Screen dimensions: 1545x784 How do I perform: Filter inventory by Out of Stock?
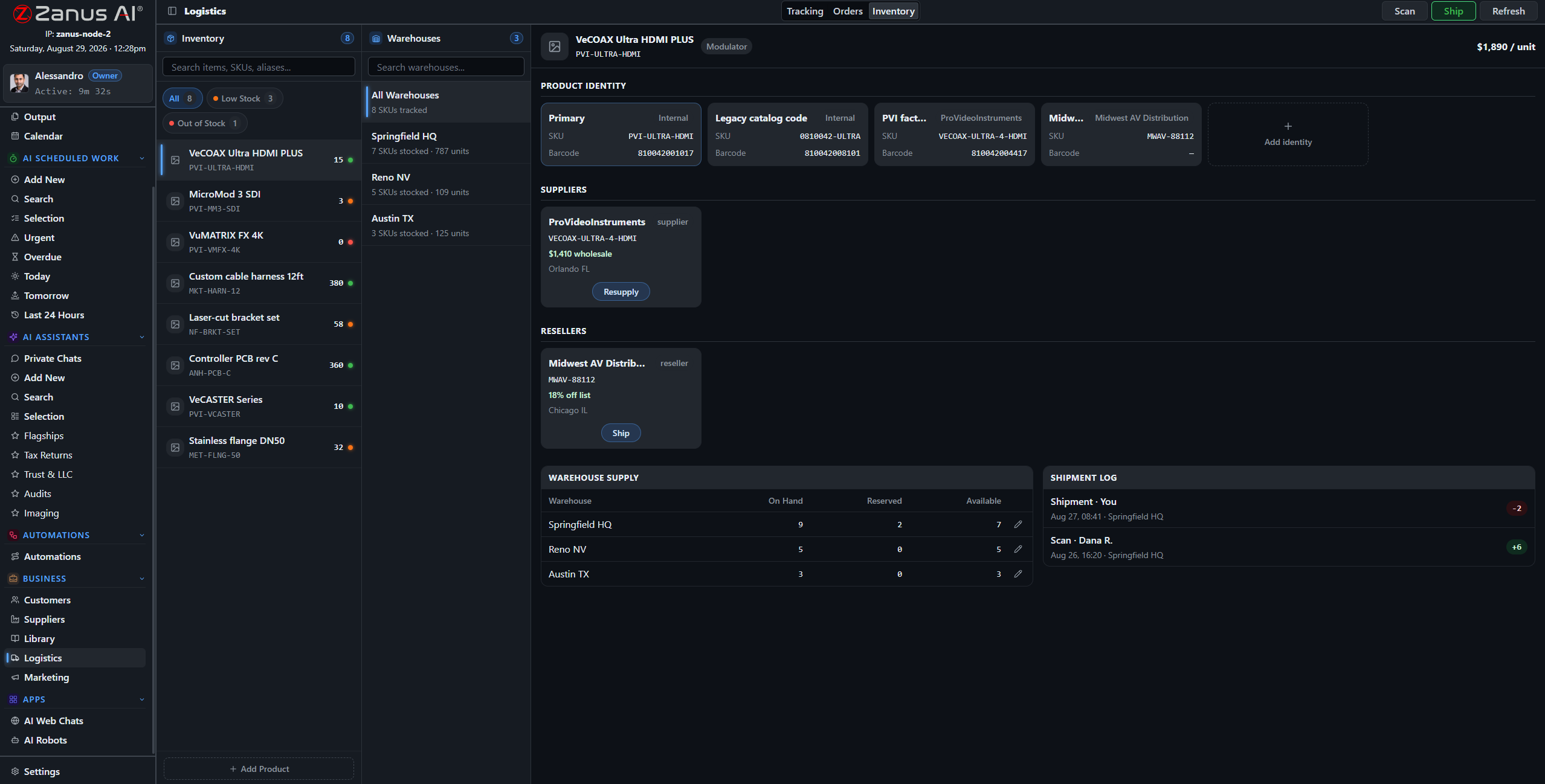[x=204, y=123]
